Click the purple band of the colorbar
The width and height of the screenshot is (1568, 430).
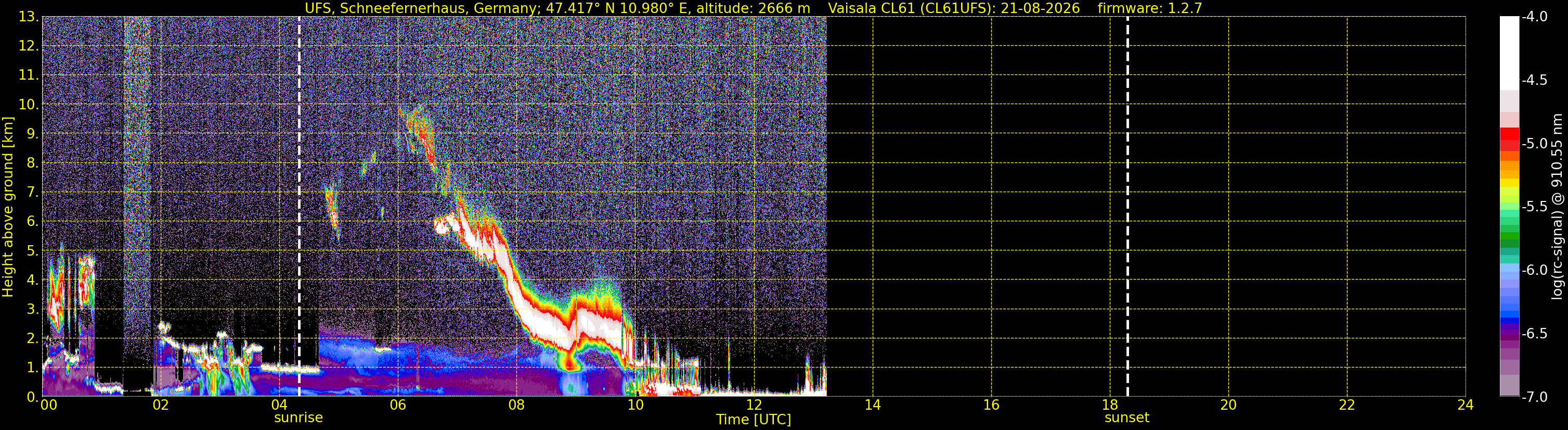pyautogui.click(x=1510, y=335)
